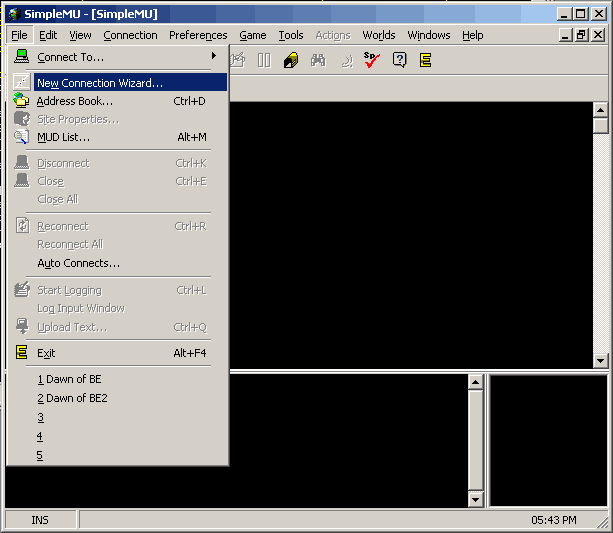Select recent file slot 4

(x=117, y=436)
